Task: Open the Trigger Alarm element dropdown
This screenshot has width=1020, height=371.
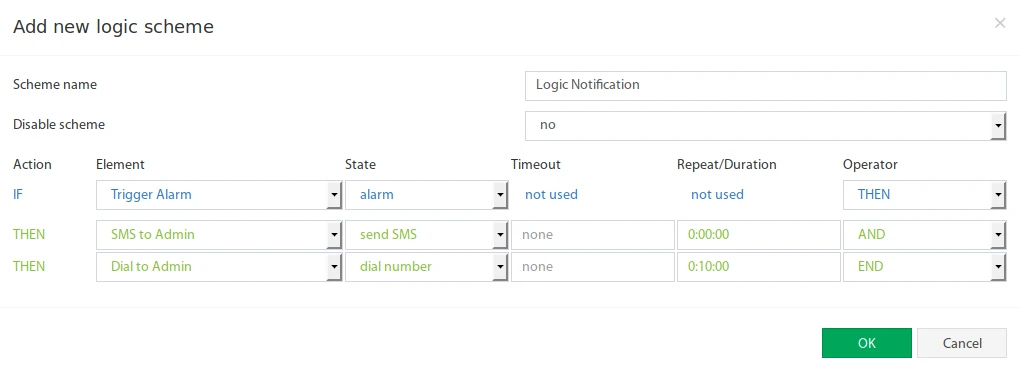Action: pyautogui.click(x=219, y=195)
